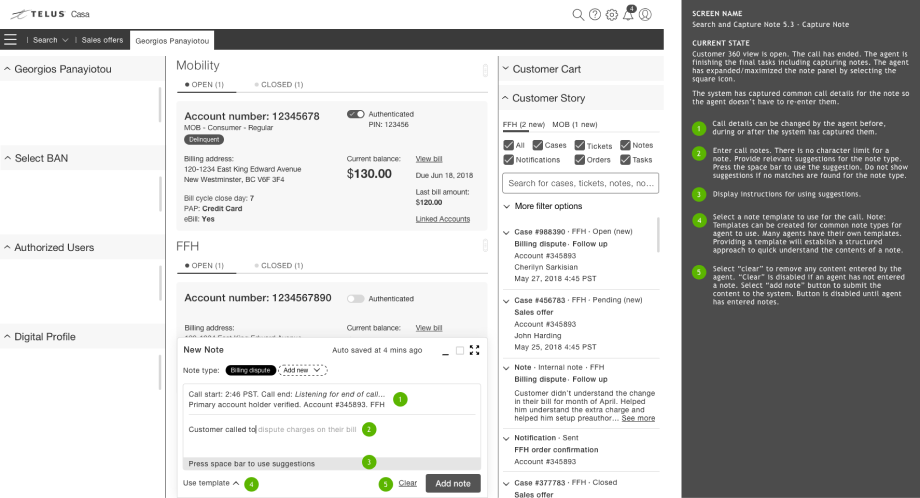This screenshot has height=498, width=920.
Task: Click the full-screen expand arrows icon in New Note
Action: tap(475, 350)
